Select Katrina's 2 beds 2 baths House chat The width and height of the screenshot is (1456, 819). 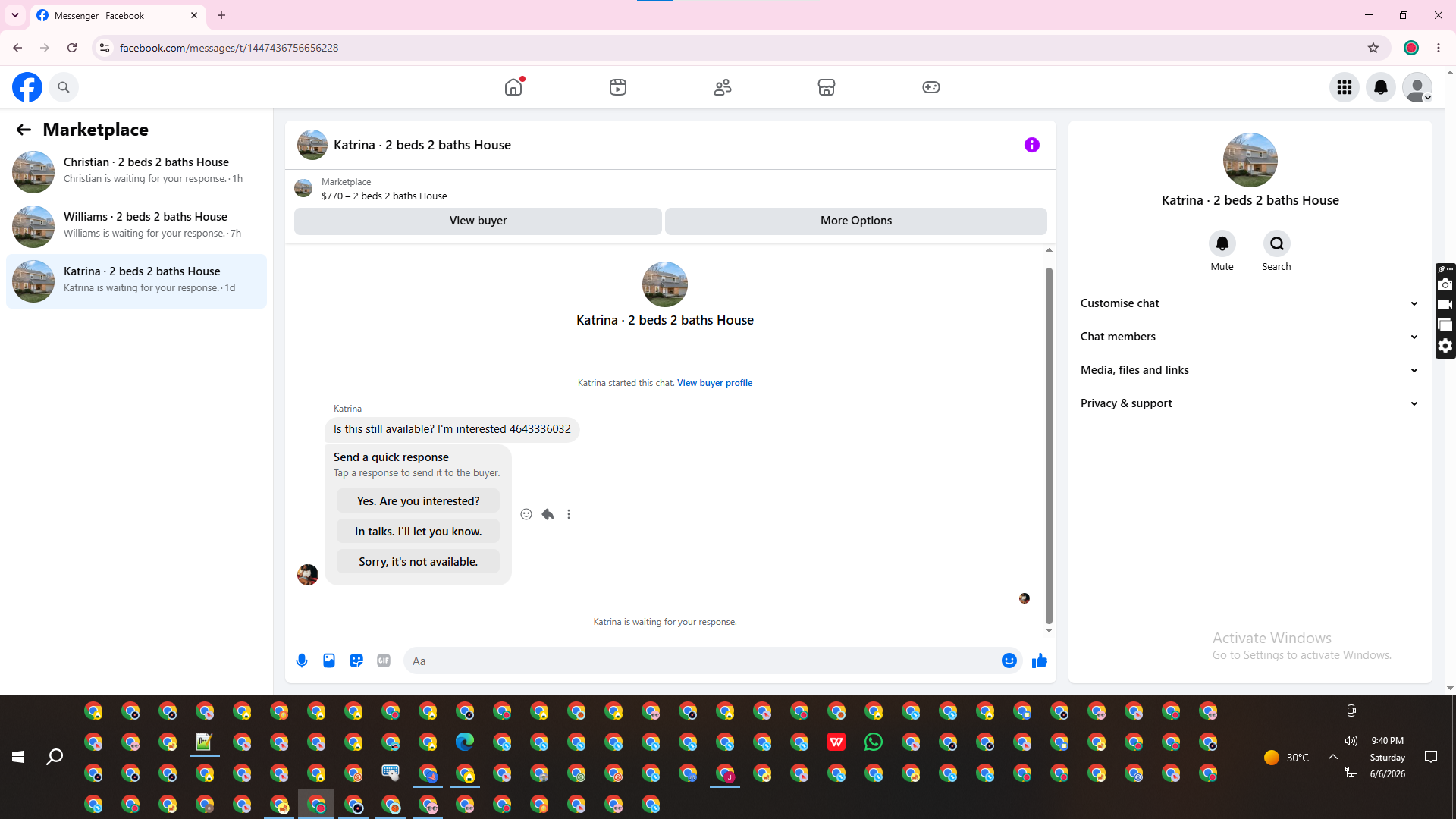pyautogui.click(x=136, y=281)
